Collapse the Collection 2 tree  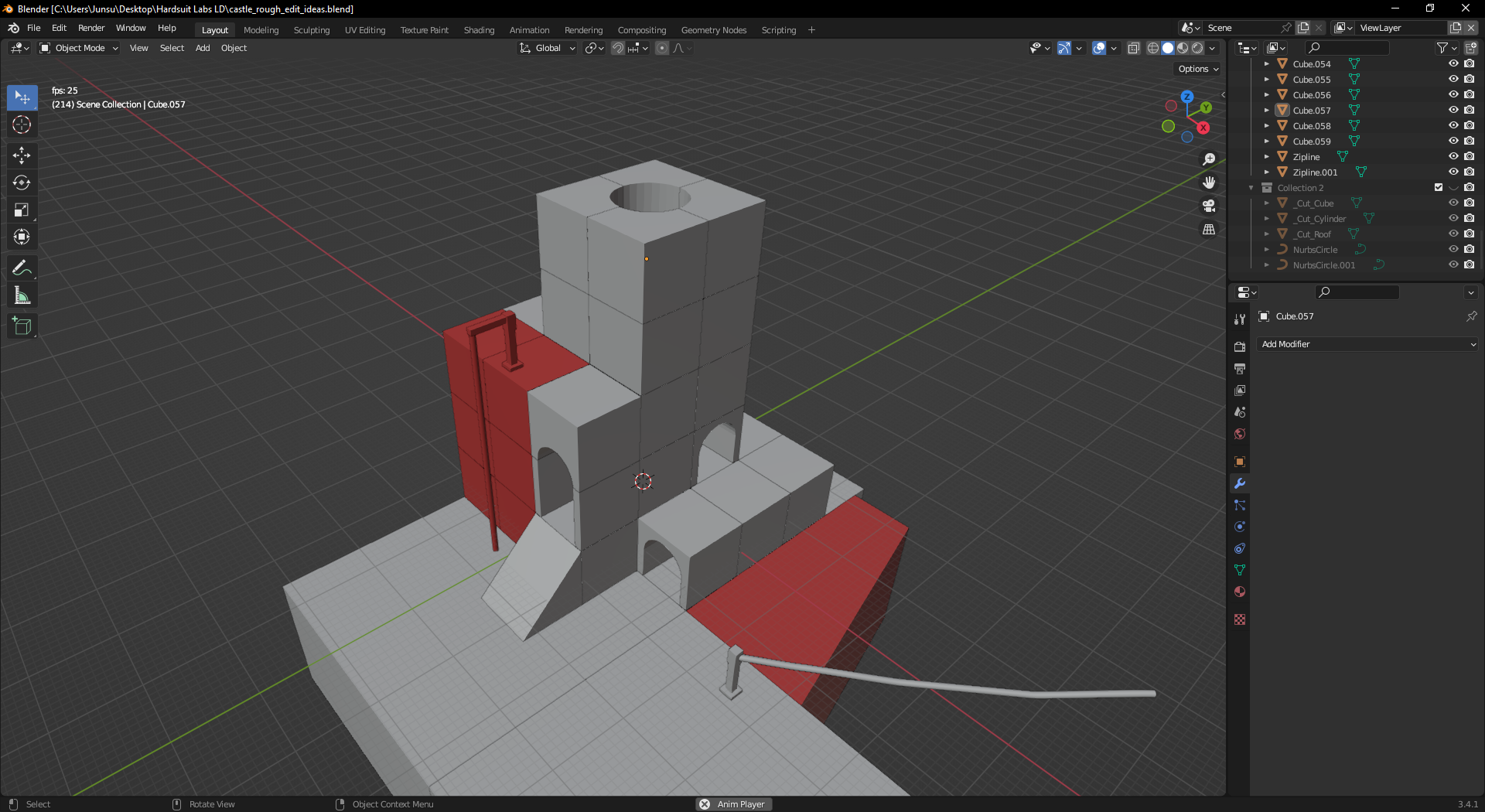point(1251,188)
